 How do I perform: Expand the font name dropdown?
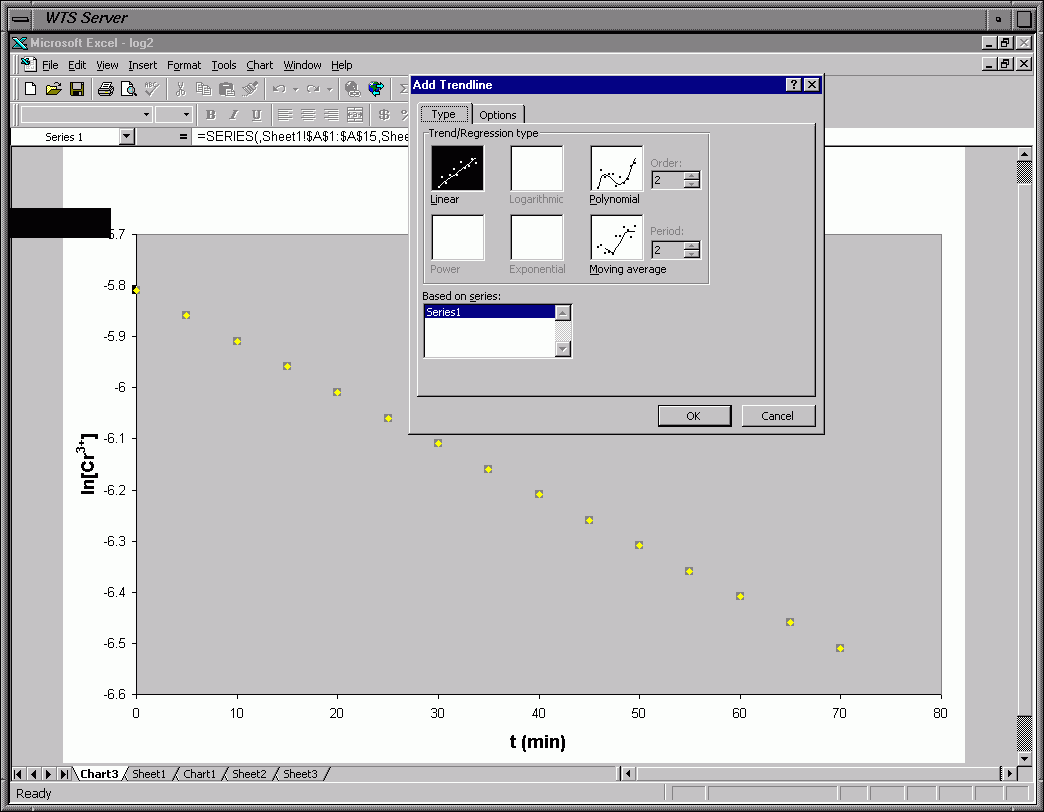(146, 115)
